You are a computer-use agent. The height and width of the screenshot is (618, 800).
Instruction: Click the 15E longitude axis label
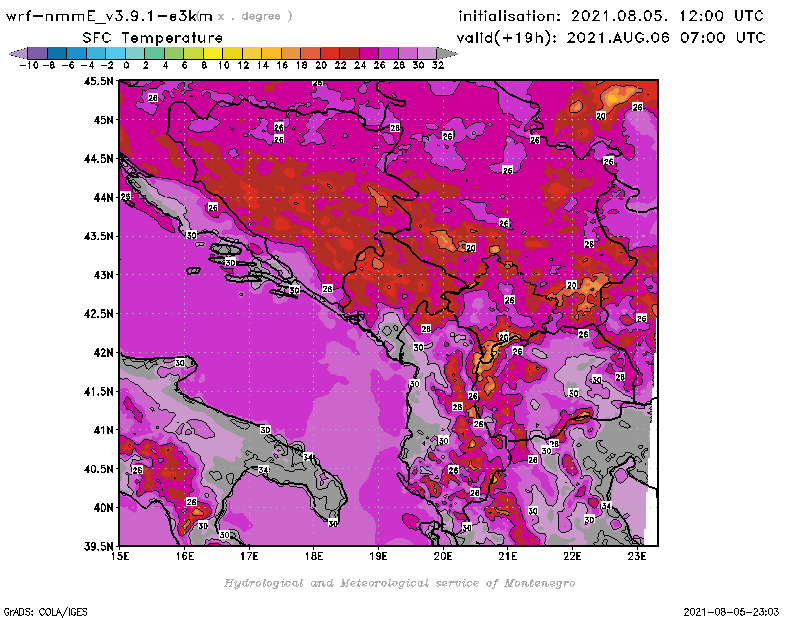[120, 556]
